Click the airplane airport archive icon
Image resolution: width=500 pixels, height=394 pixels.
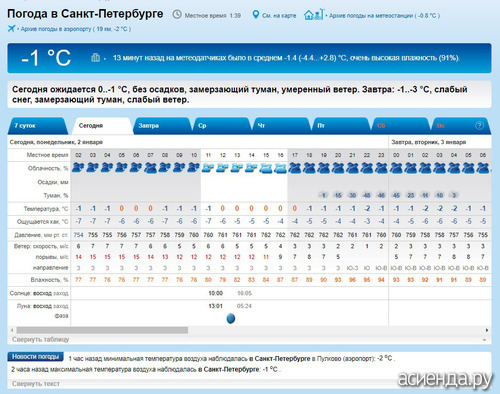click(x=12, y=28)
